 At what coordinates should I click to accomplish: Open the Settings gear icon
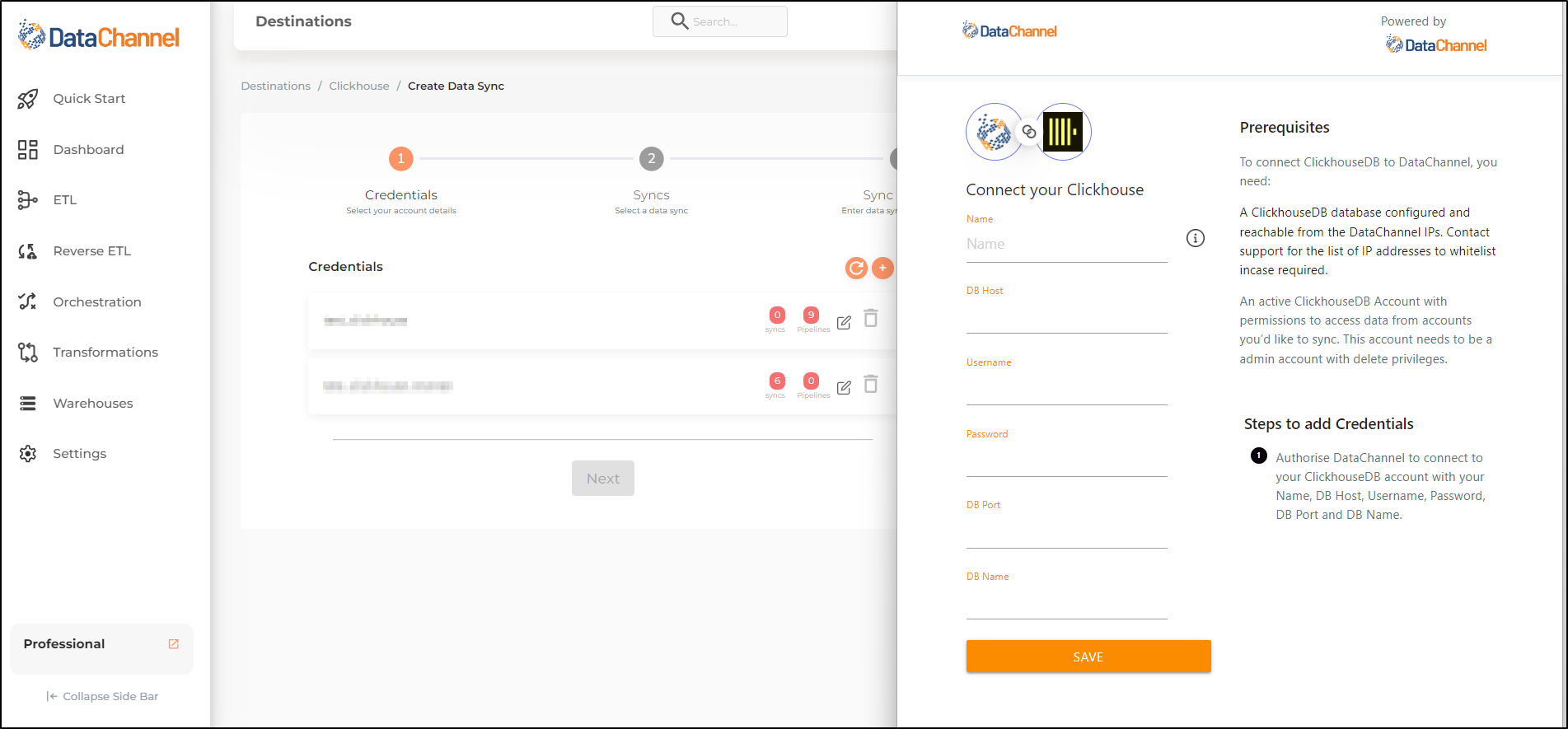[28, 454]
